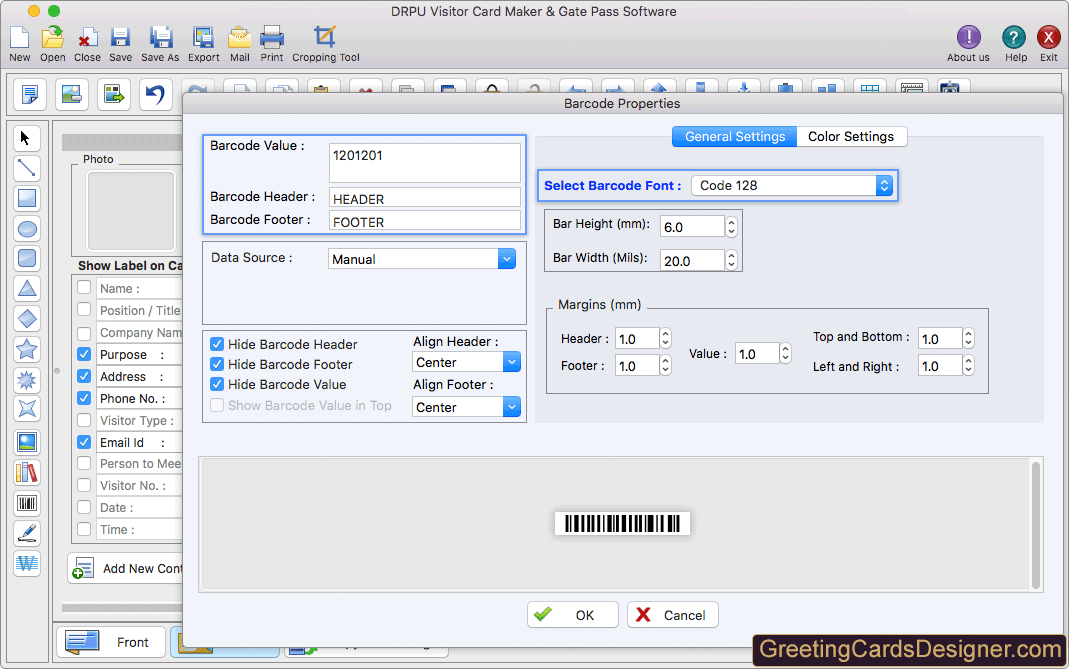Select the rounded rectangle shape tool
Screen dimensions: 1069x669
click(27, 258)
